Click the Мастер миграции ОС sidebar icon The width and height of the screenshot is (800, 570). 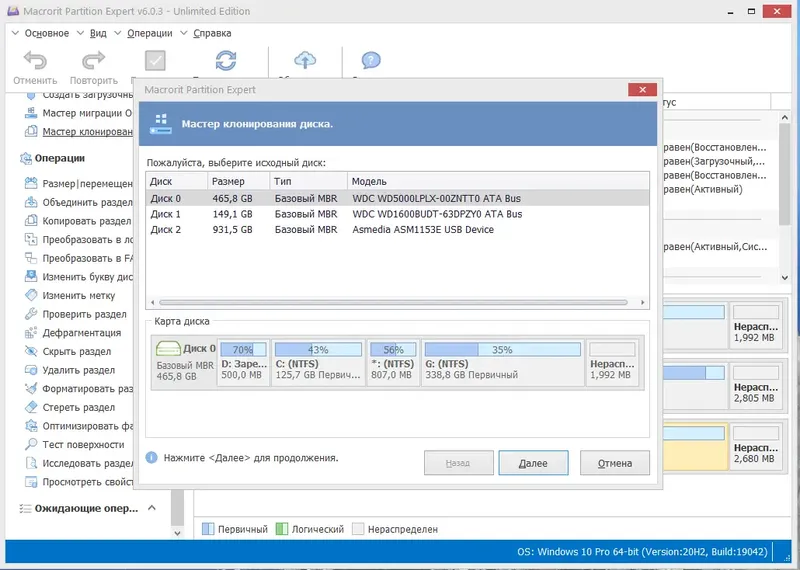coord(31,113)
